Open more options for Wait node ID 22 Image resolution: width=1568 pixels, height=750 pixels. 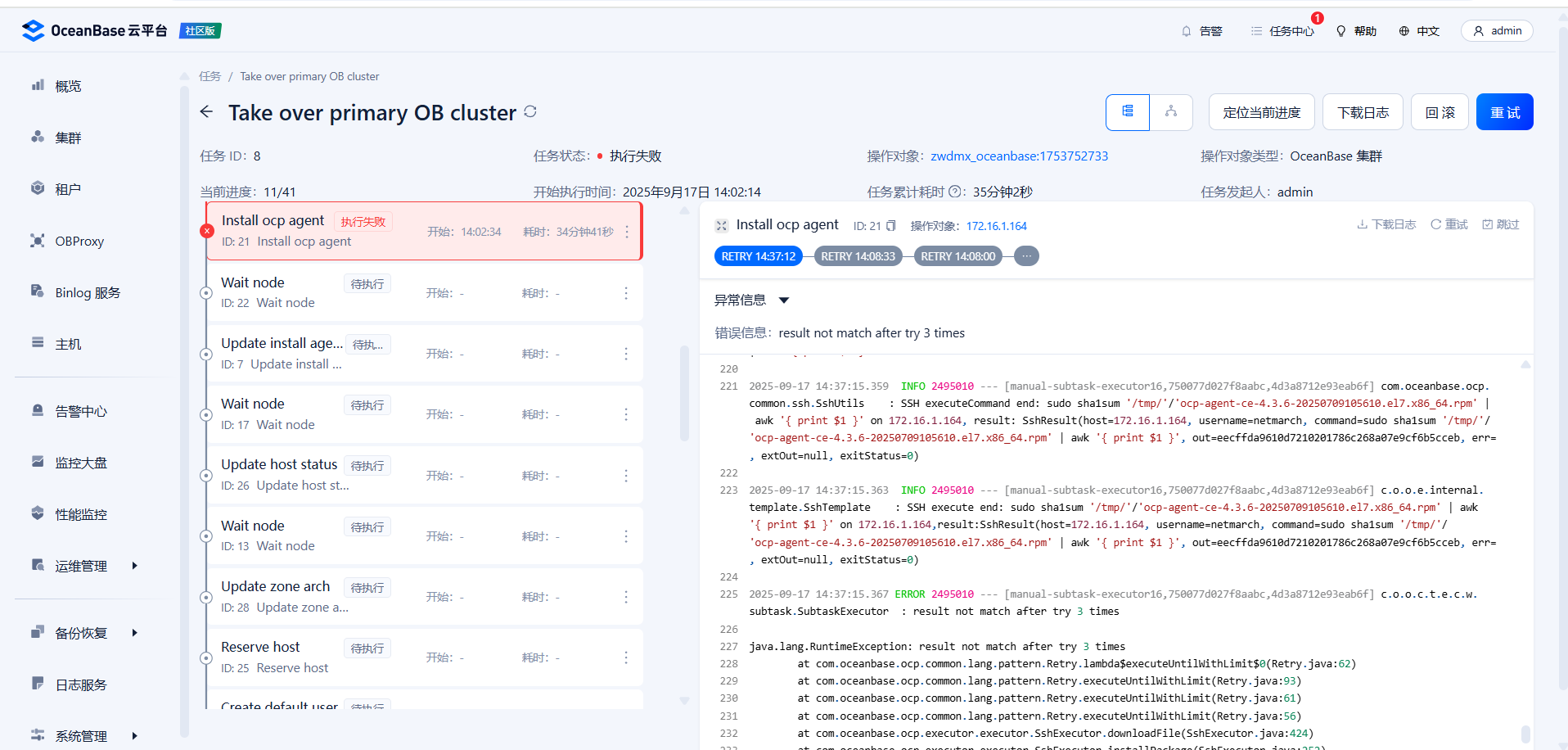(626, 293)
